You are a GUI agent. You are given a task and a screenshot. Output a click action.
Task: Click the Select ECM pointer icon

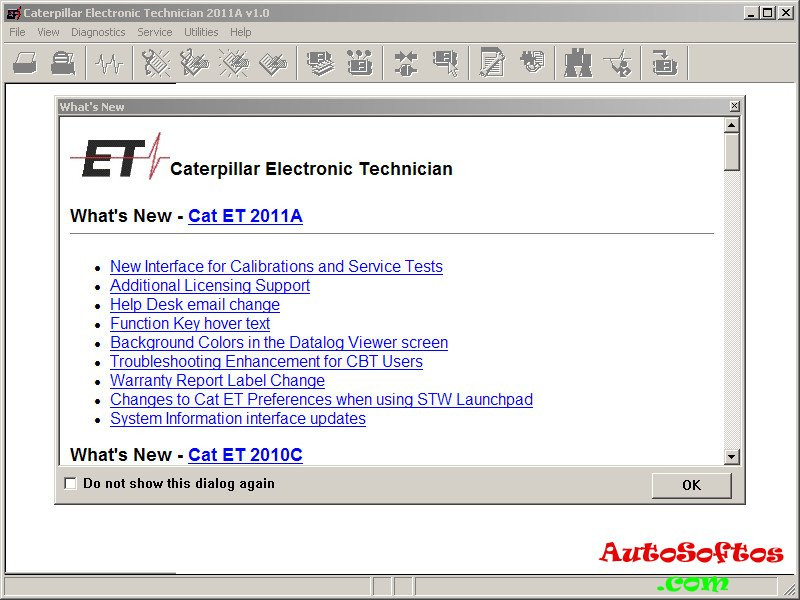point(445,63)
